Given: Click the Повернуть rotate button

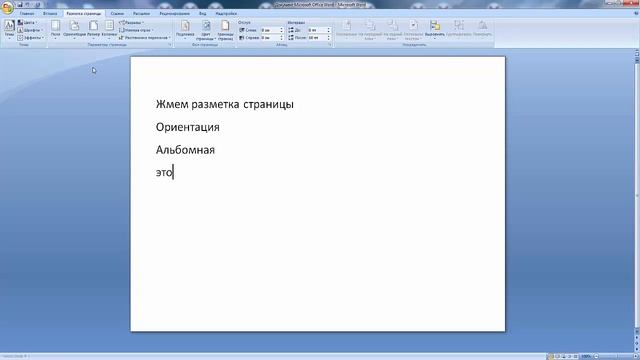Looking at the screenshot, I should [x=482, y=30].
